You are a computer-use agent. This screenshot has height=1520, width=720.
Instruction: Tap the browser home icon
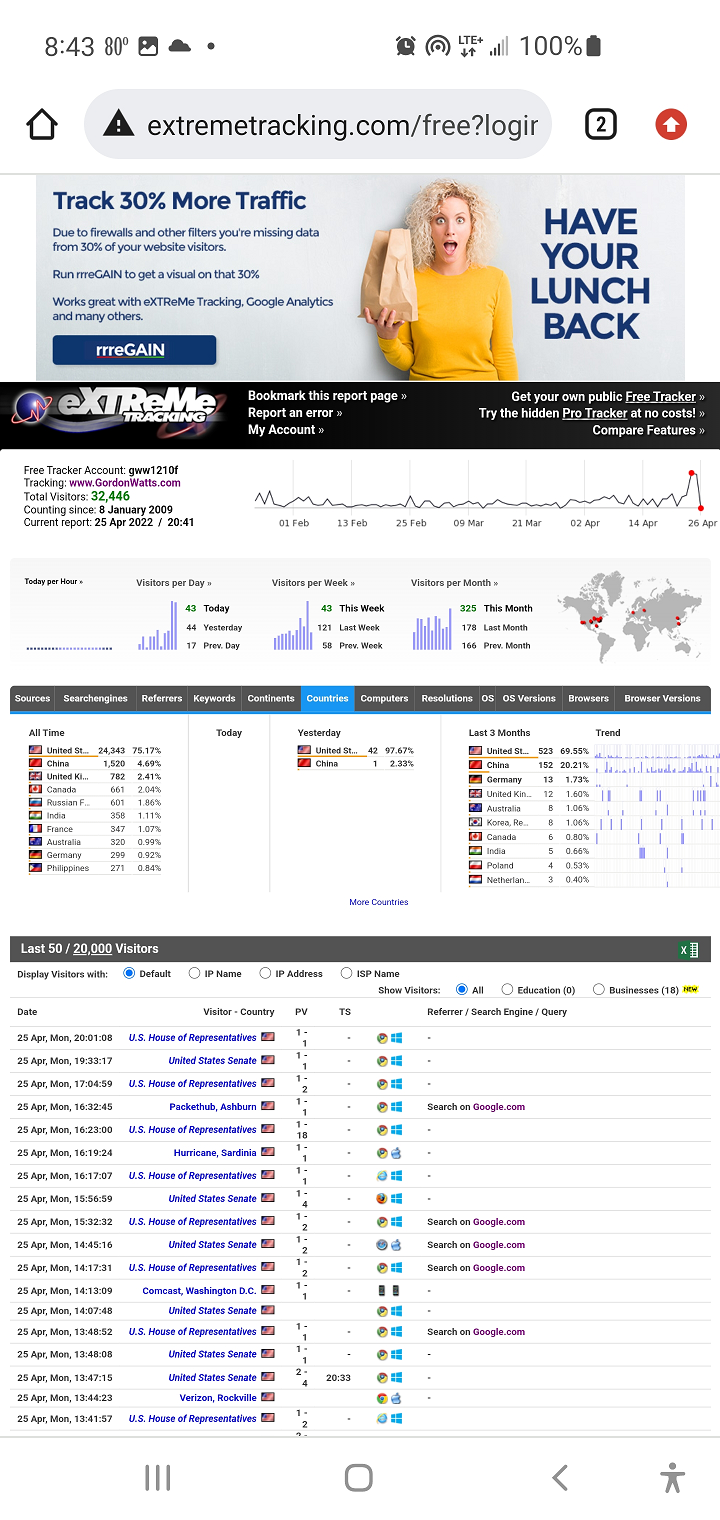point(42,125)
